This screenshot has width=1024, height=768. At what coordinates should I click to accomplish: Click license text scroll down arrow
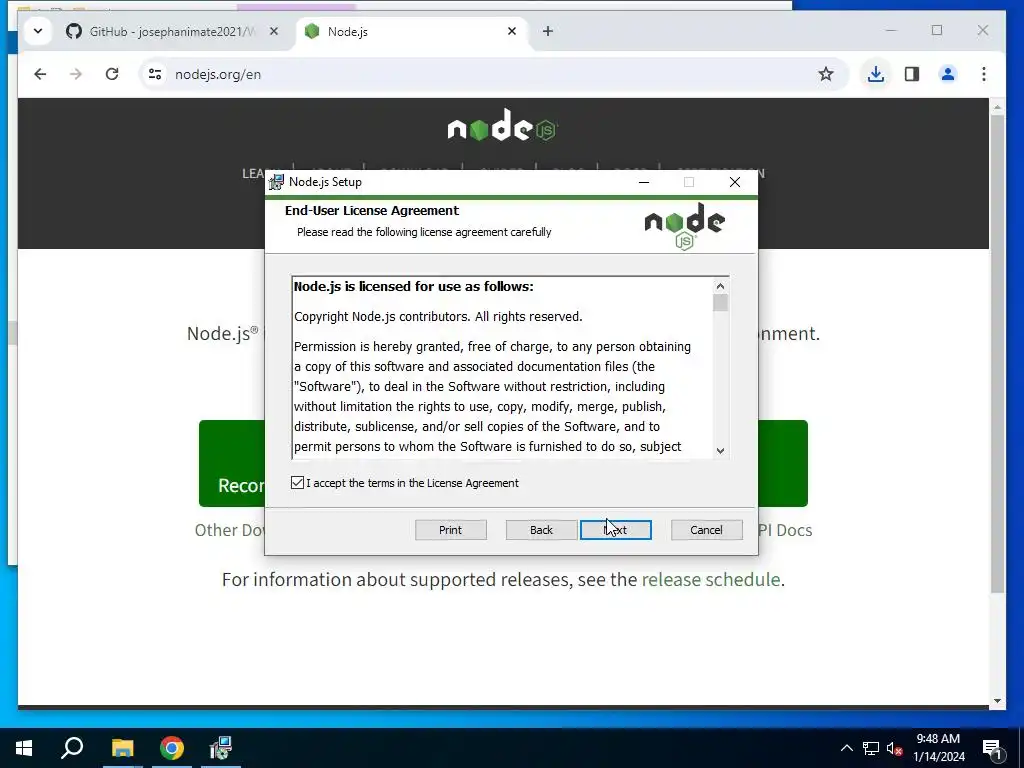720,450
